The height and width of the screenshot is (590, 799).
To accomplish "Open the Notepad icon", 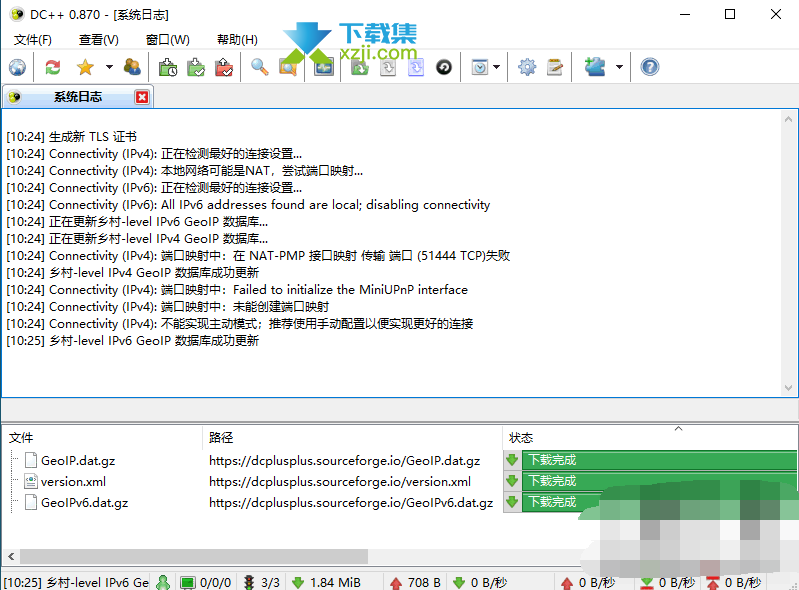I will click(x=554, y=67).
